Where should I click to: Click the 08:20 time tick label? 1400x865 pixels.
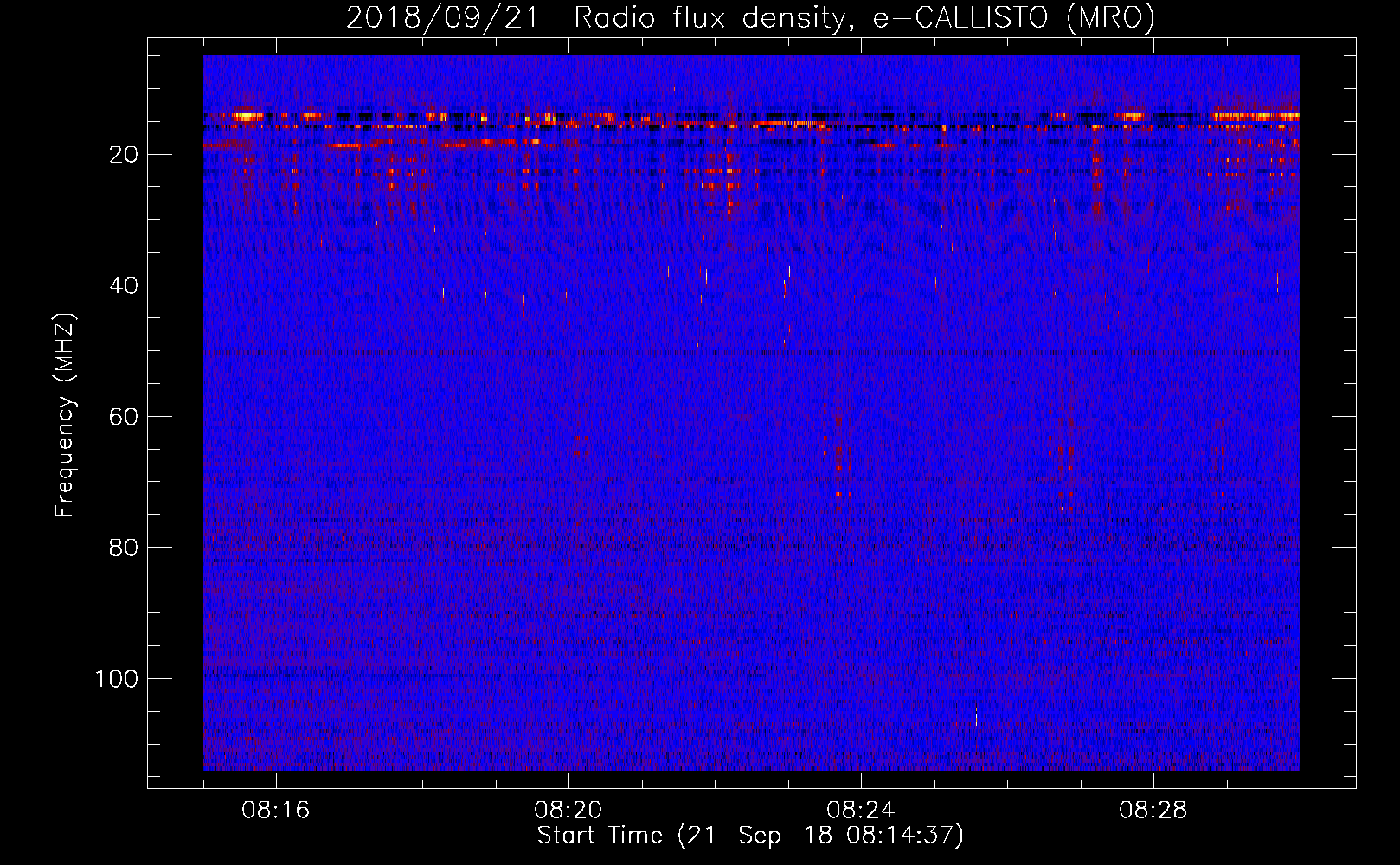pos(568,811)
